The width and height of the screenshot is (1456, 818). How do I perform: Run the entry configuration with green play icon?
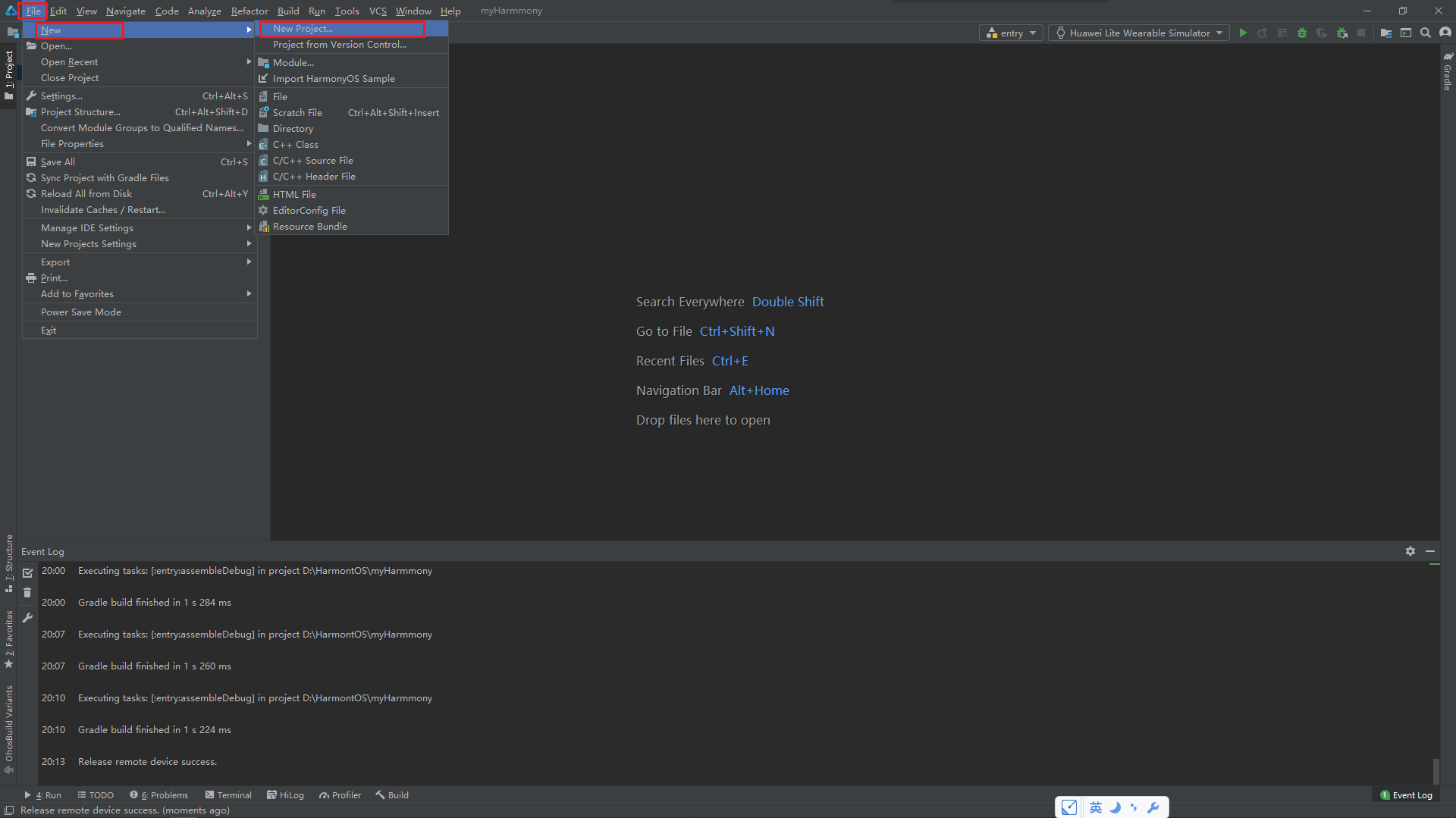(x=1243, y=33)
